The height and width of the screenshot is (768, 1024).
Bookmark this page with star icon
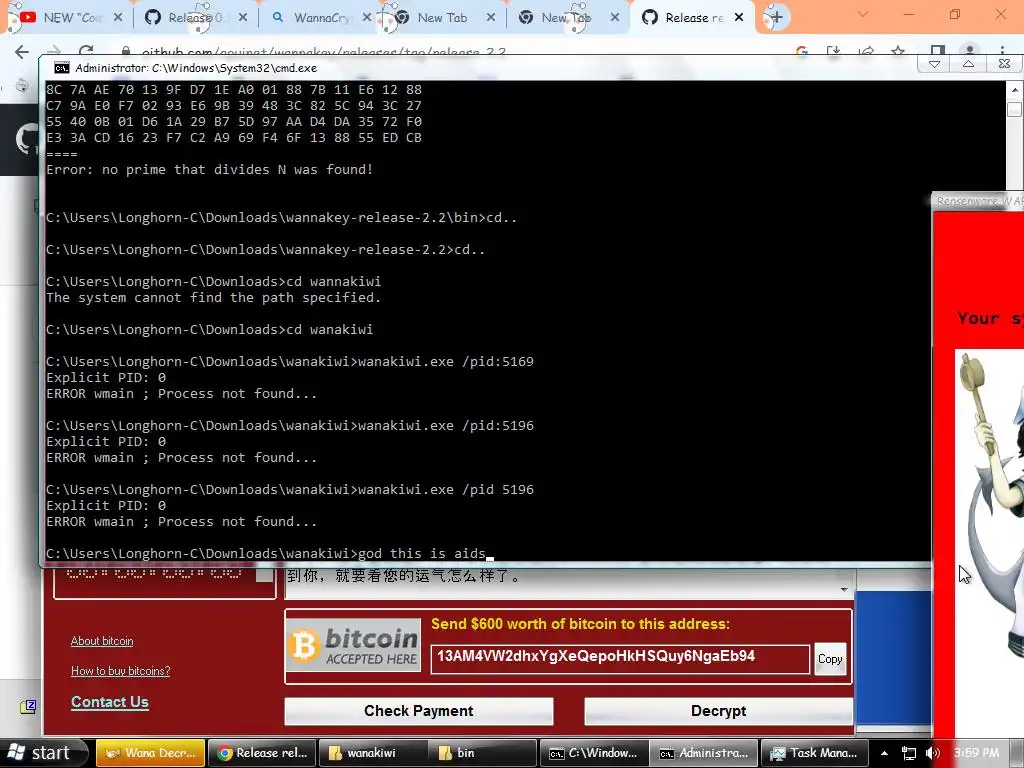899,50
